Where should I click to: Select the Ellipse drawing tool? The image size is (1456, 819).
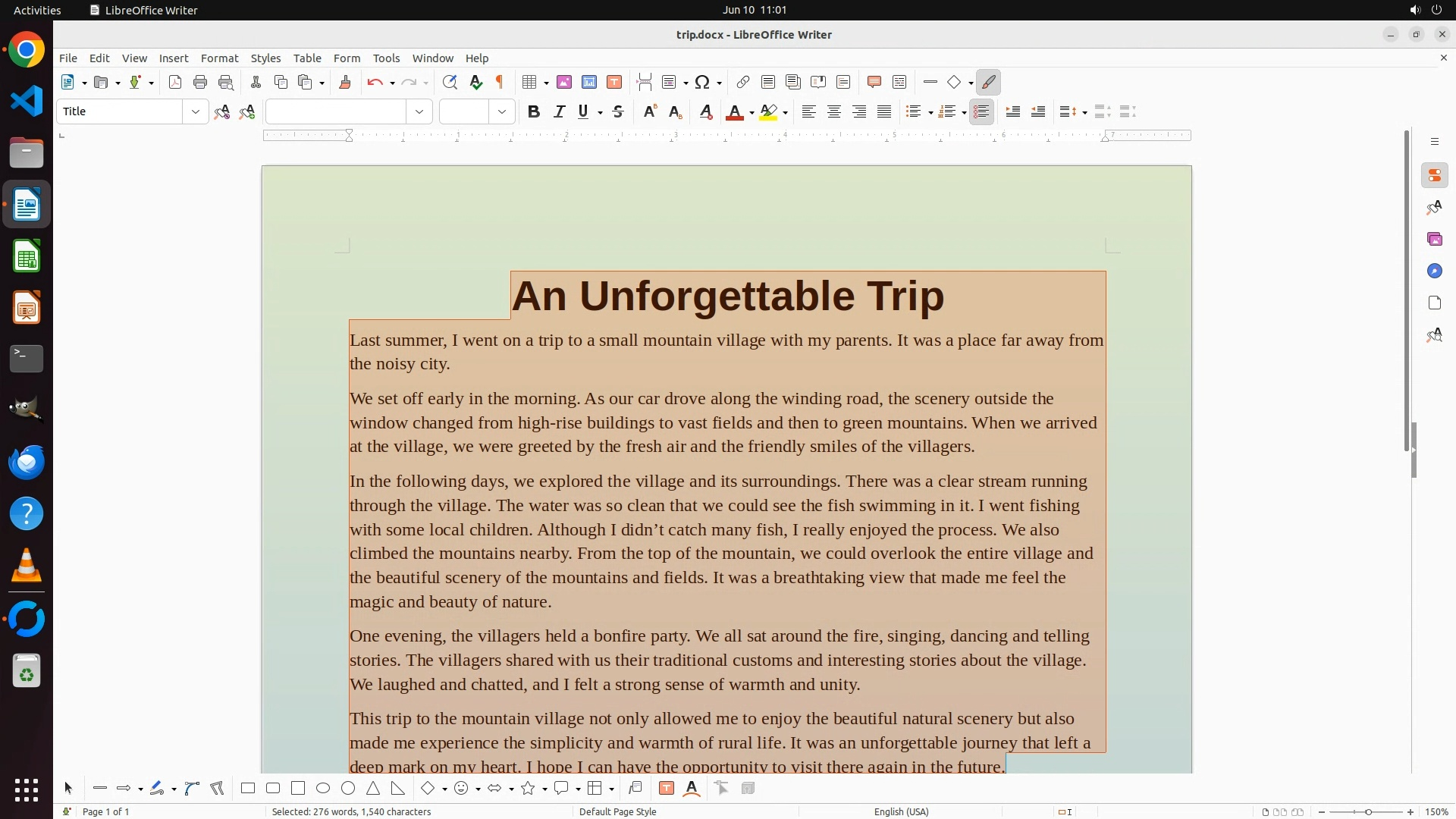point(323,789)
